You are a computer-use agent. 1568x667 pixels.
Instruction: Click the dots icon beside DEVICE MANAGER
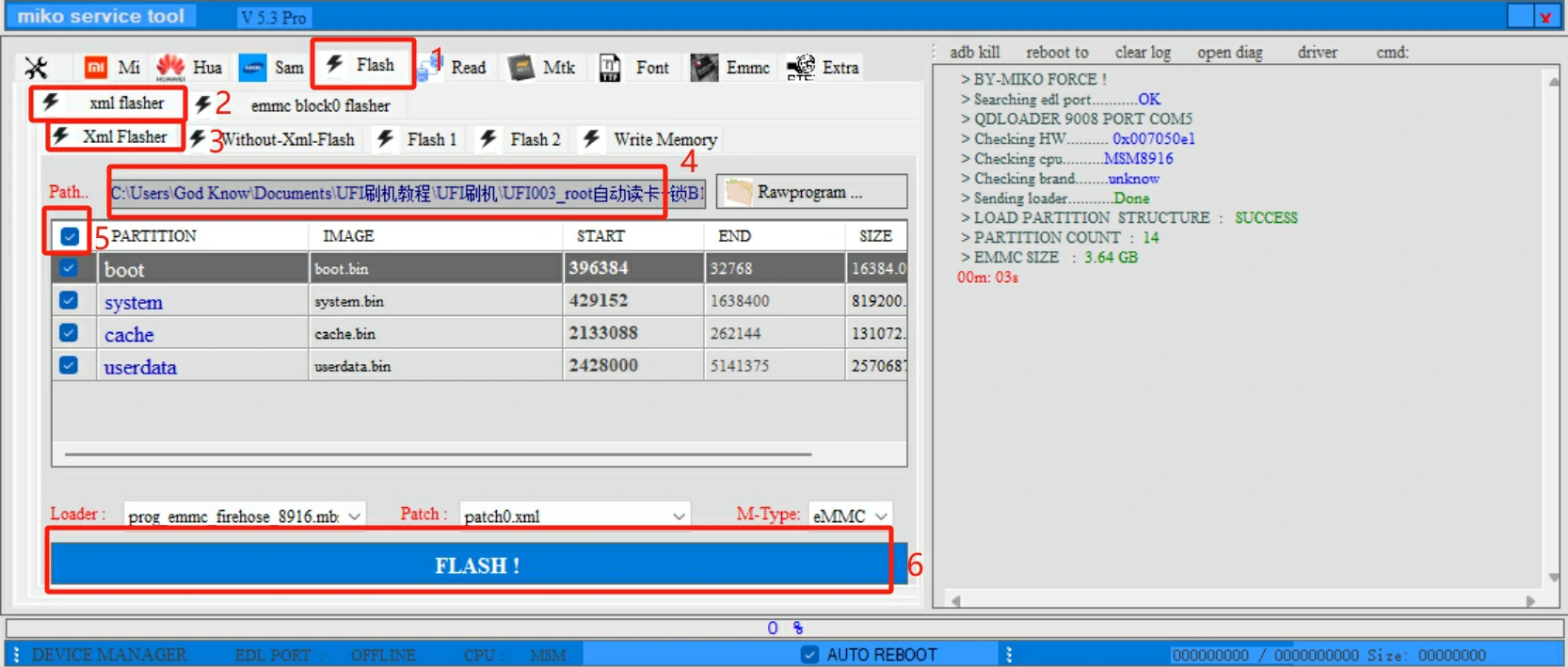tap(16, 655)
